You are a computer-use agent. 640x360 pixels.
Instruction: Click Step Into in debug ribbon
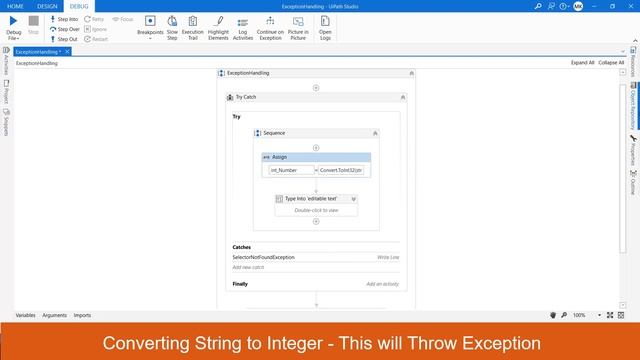click(x=64, y=19)
